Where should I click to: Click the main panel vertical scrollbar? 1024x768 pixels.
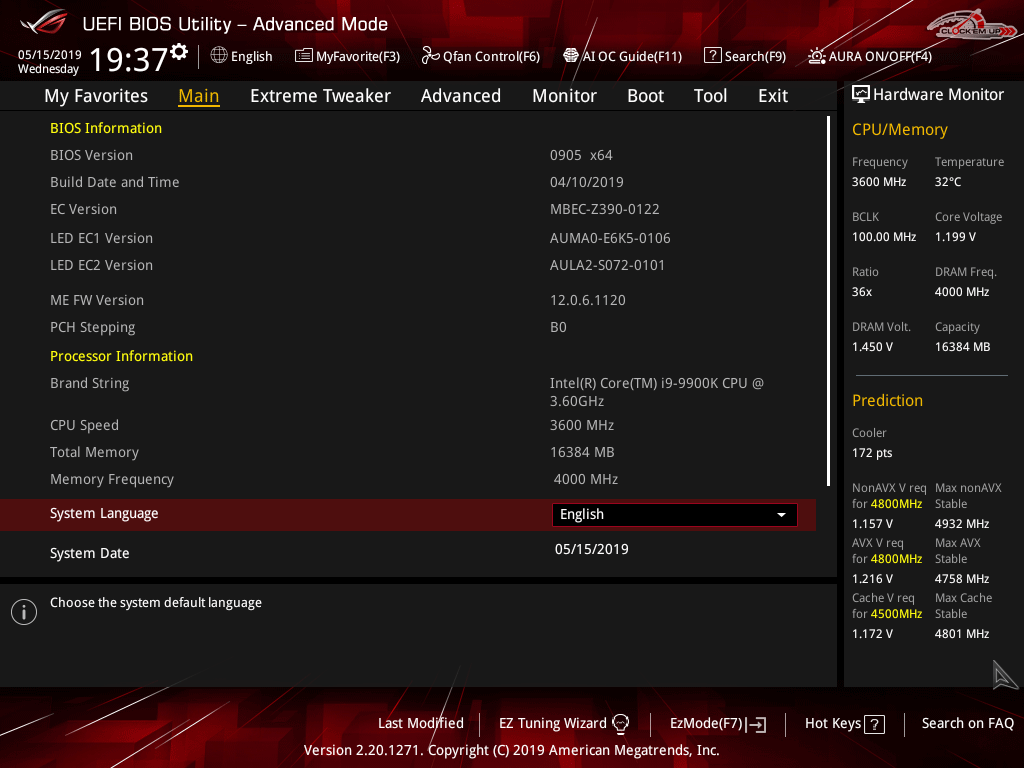pyautogui.click(x=829, y=300)
